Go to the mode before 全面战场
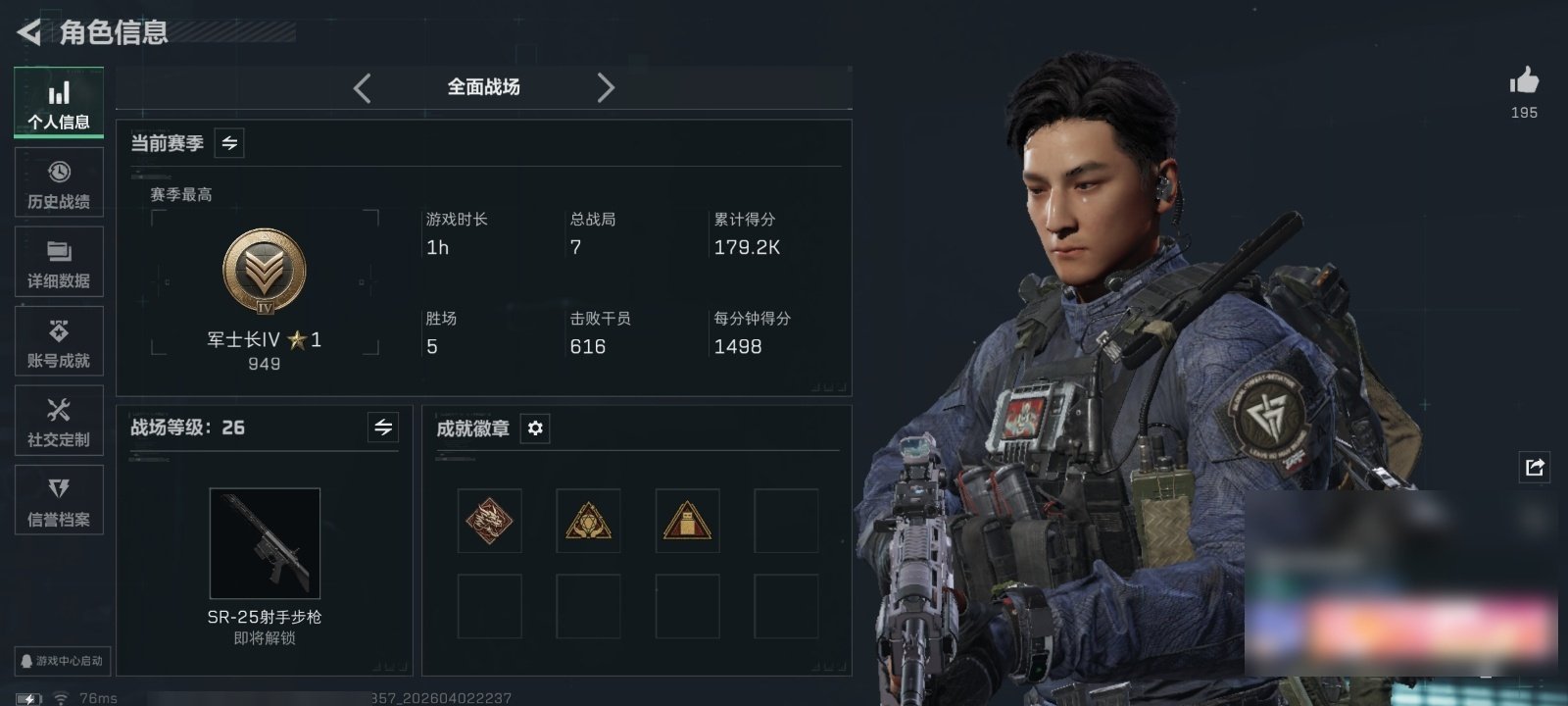 362,88
